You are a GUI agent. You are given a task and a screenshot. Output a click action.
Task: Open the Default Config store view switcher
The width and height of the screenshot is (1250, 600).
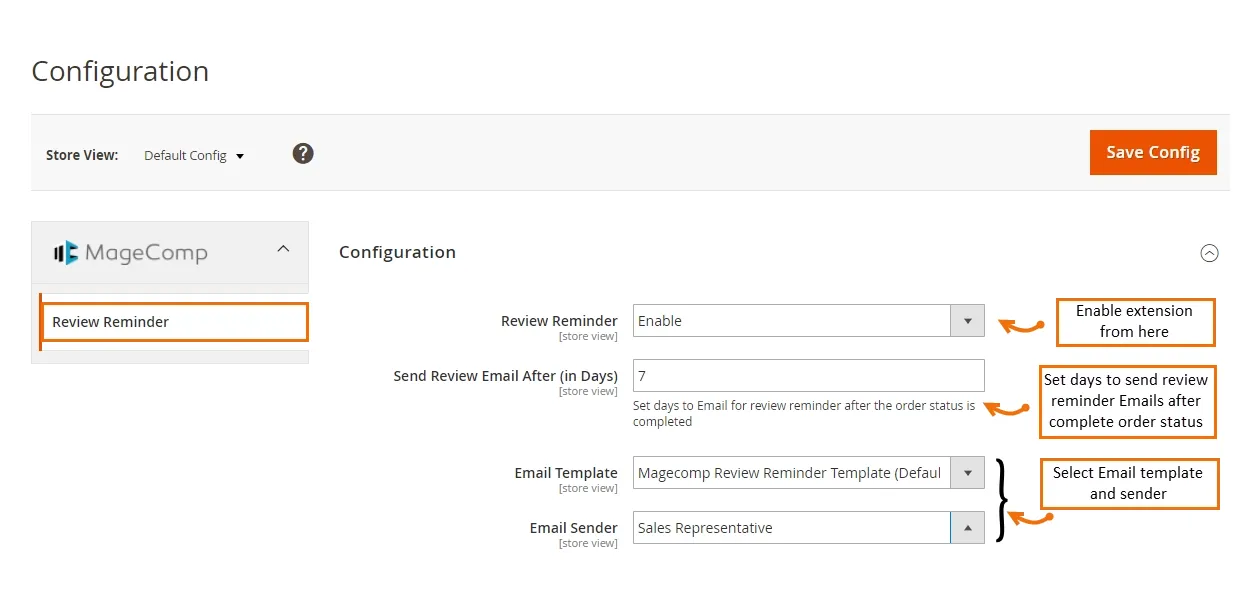[x=194, y=156]
